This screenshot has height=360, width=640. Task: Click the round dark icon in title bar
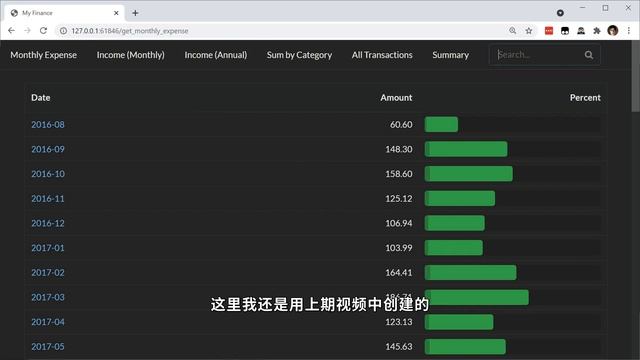tap(560, 13)
